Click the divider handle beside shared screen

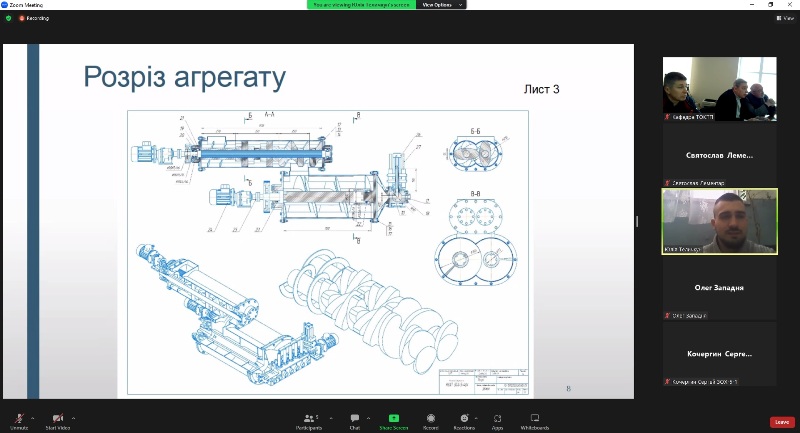pyautogui.click(x=637, y=221)
